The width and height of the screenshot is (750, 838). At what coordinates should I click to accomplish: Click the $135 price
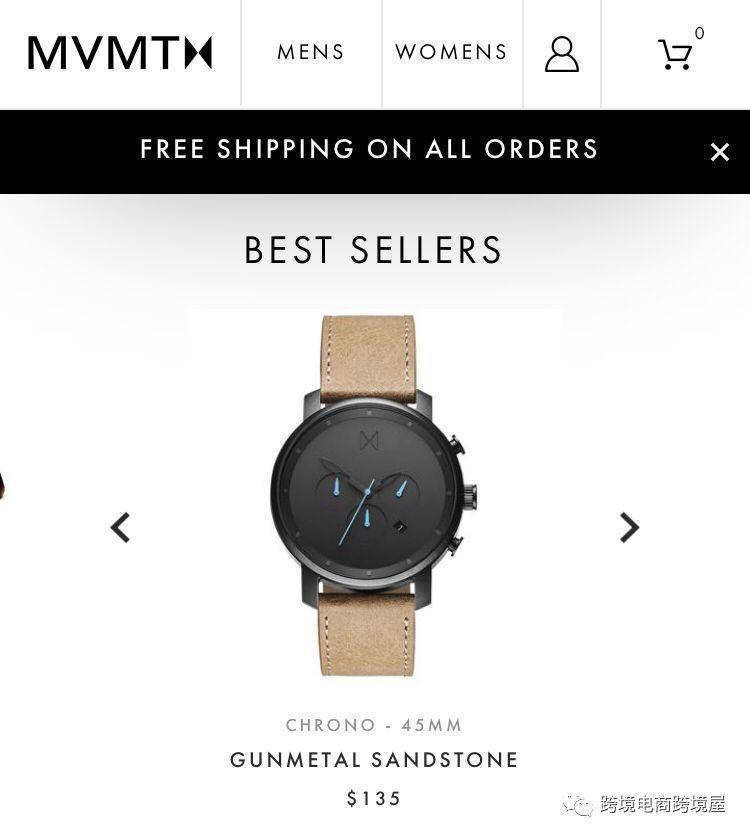374,798
